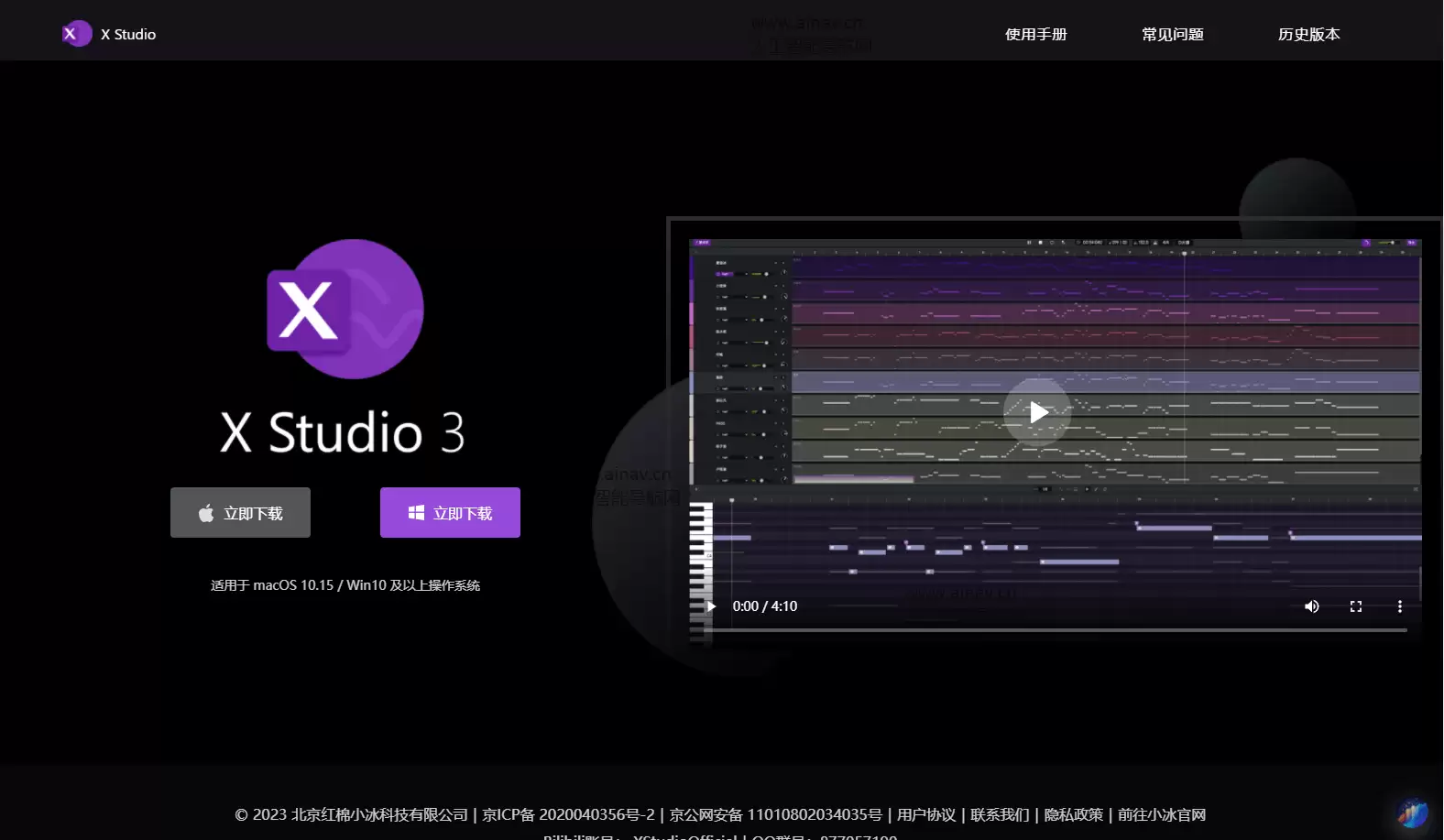Open the 常见问题 menu item
Image resolution: width=1444 pixels, height=840 pixels.
(1173, 34)
